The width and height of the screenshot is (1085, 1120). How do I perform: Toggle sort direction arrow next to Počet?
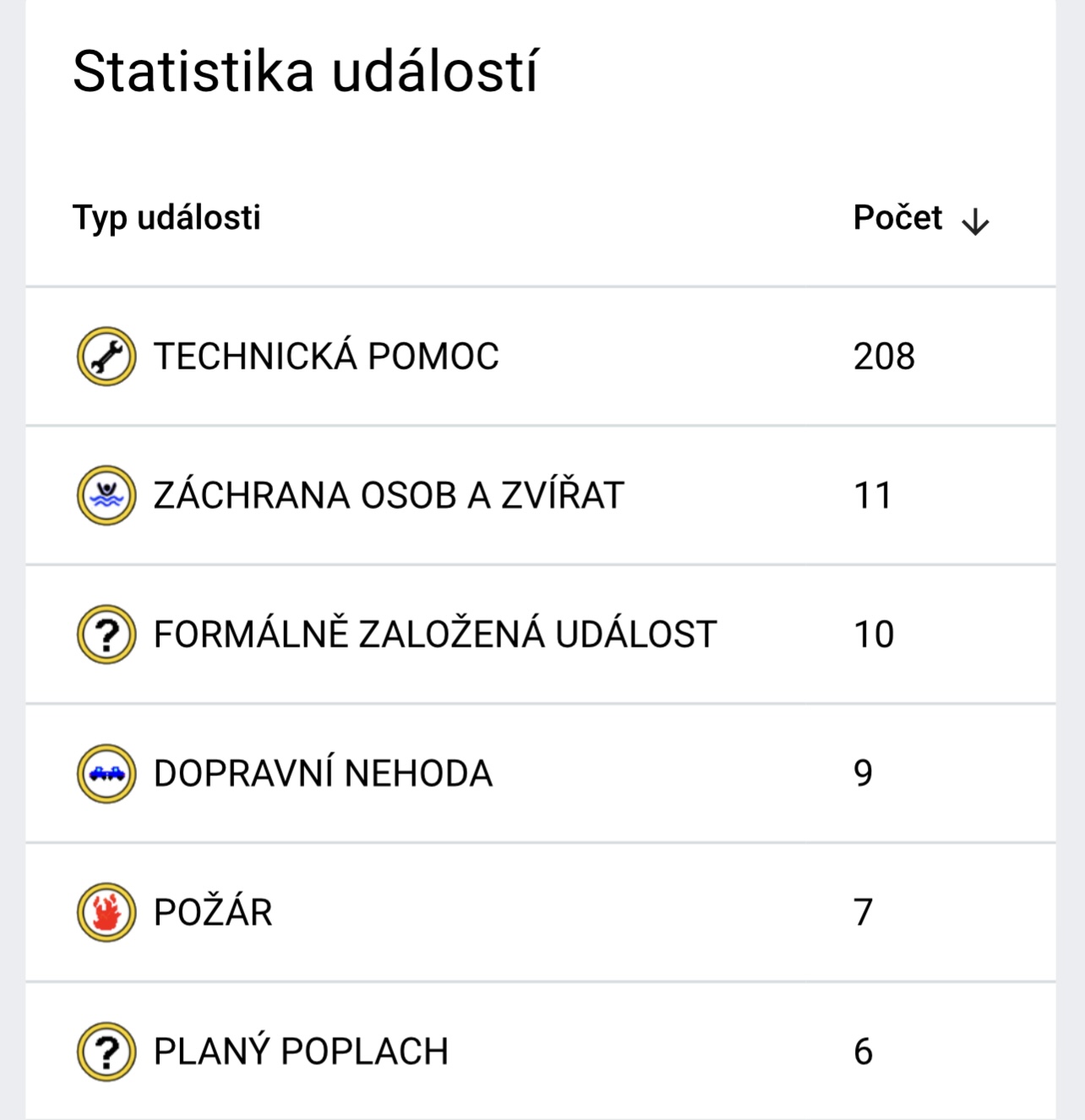(x=975, y=221)
